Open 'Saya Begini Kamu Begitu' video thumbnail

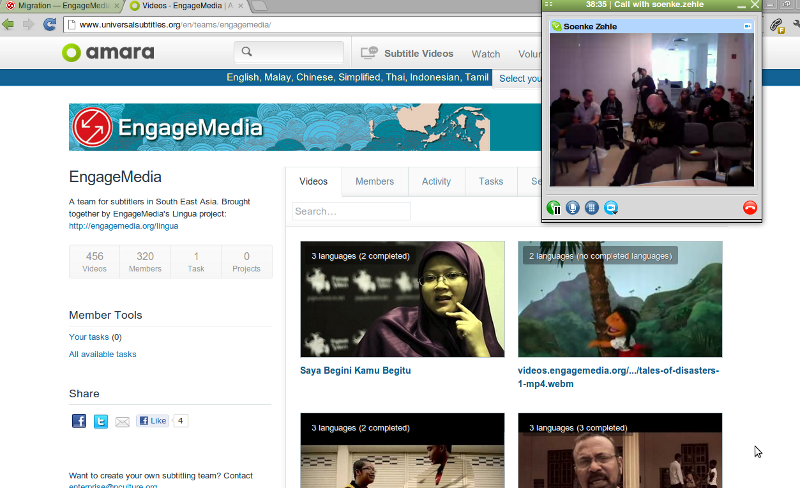pos(402,299)
